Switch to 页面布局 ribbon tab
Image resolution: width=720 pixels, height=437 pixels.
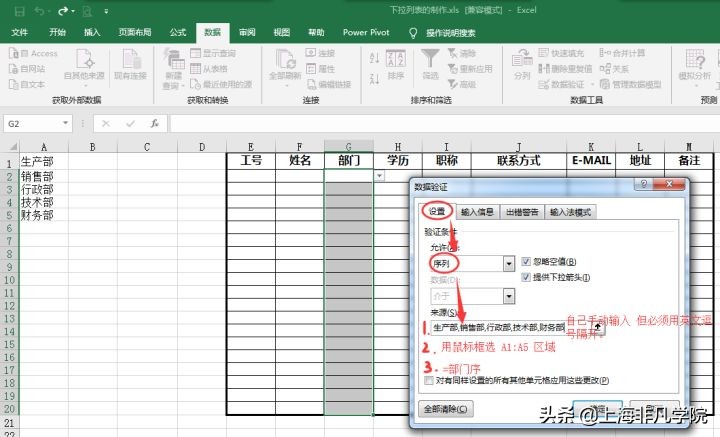point(135,32)
